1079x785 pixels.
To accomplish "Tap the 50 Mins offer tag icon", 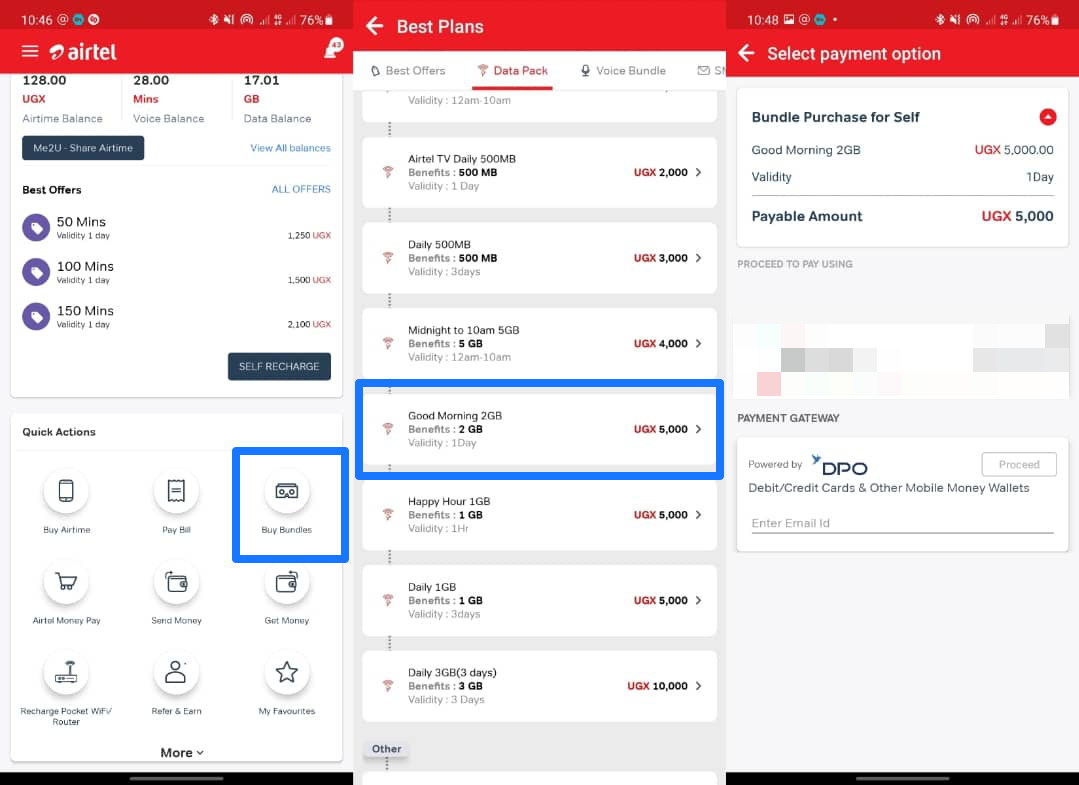I will [36, 228].
